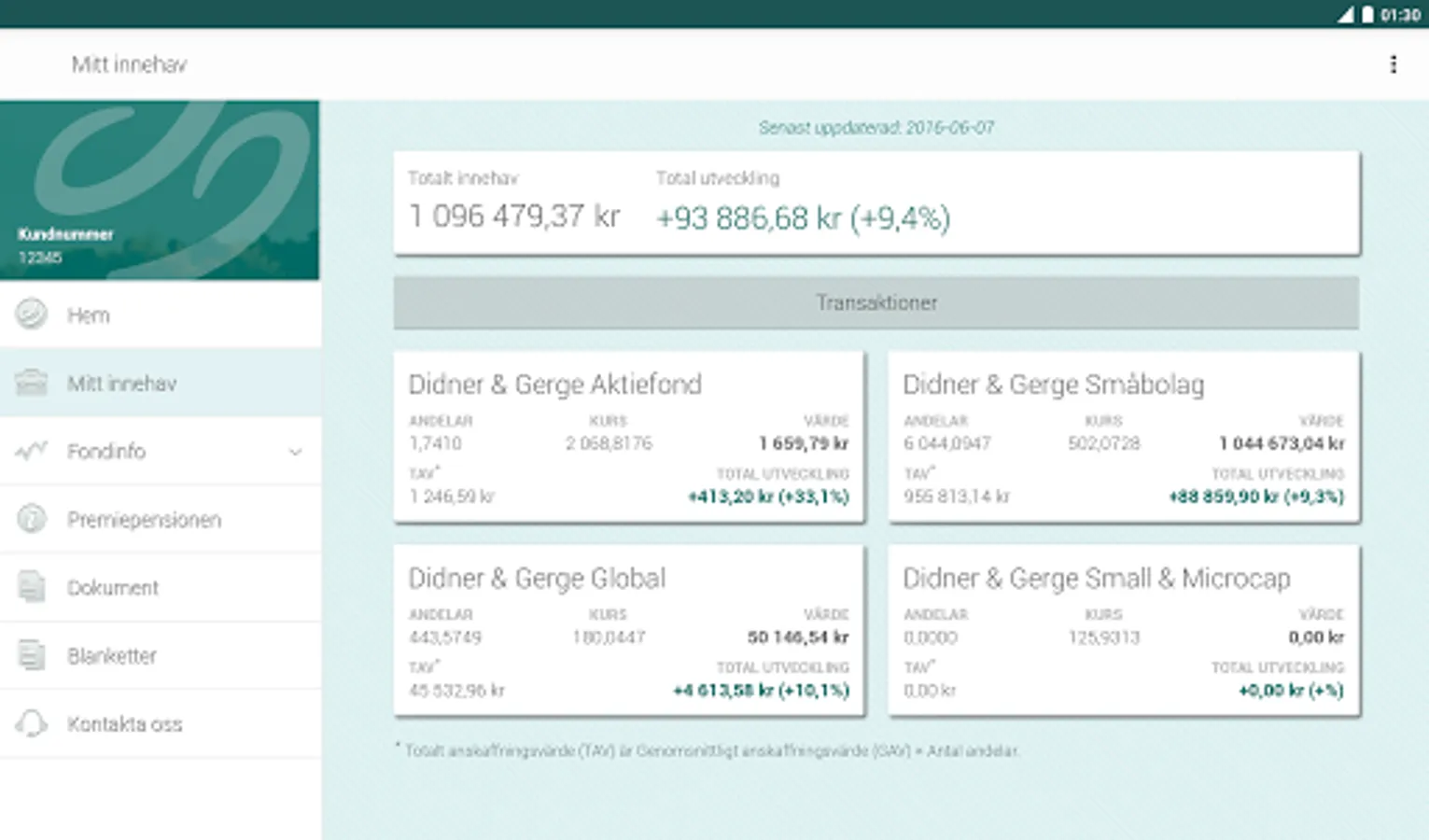Click the battery icon in status bar

pyautogui.click(x=1367, y=14)
